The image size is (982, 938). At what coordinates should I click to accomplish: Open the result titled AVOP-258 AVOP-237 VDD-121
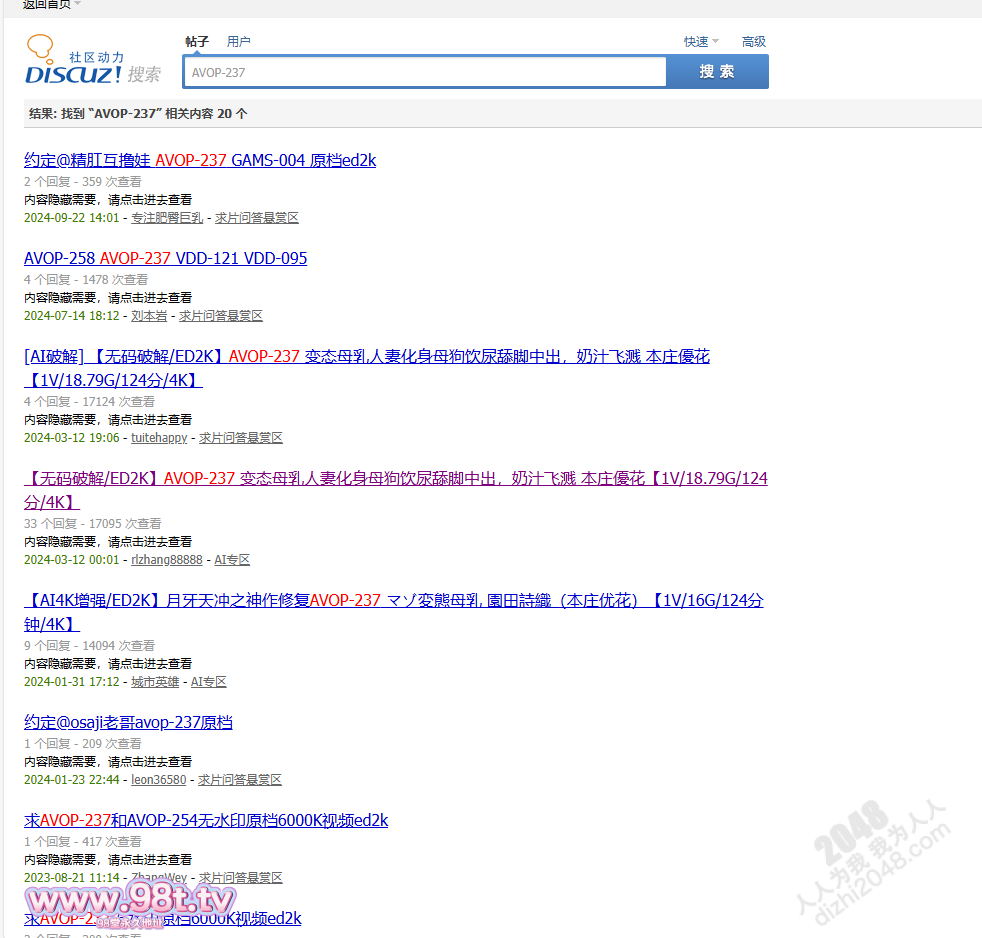165,258
